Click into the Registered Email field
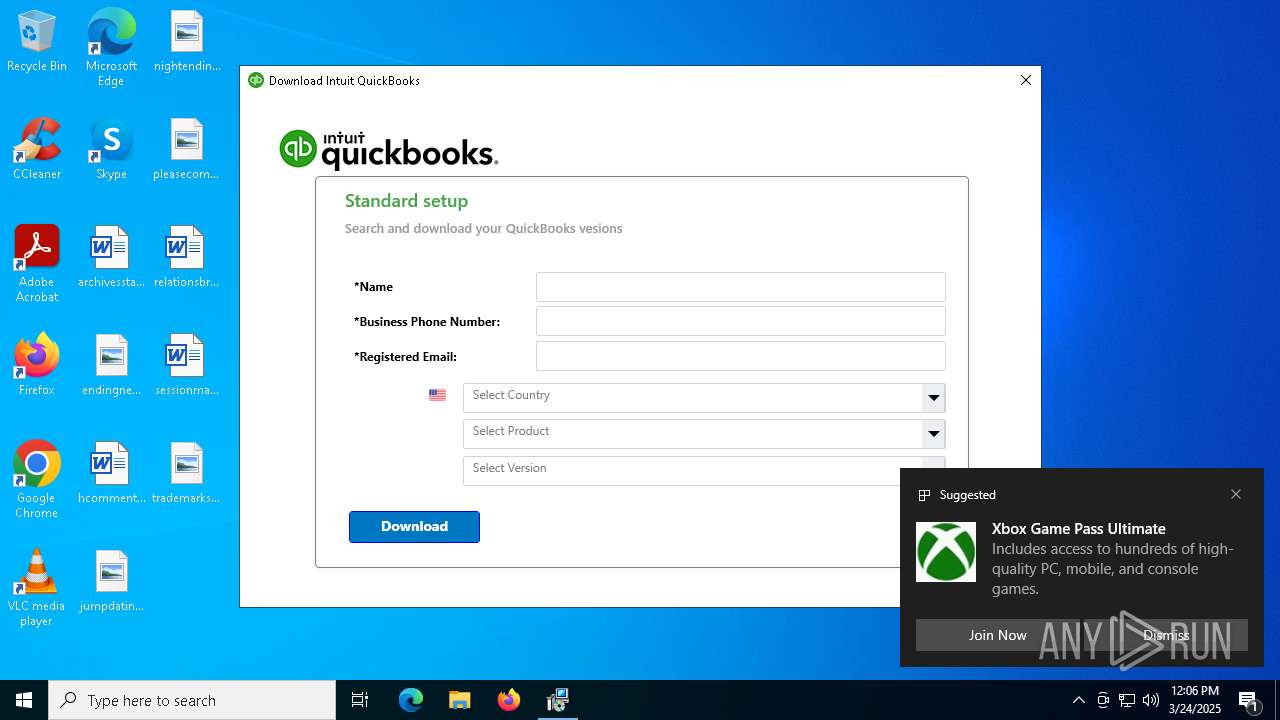The image size is (1280, 720). (x=741, y=356)
